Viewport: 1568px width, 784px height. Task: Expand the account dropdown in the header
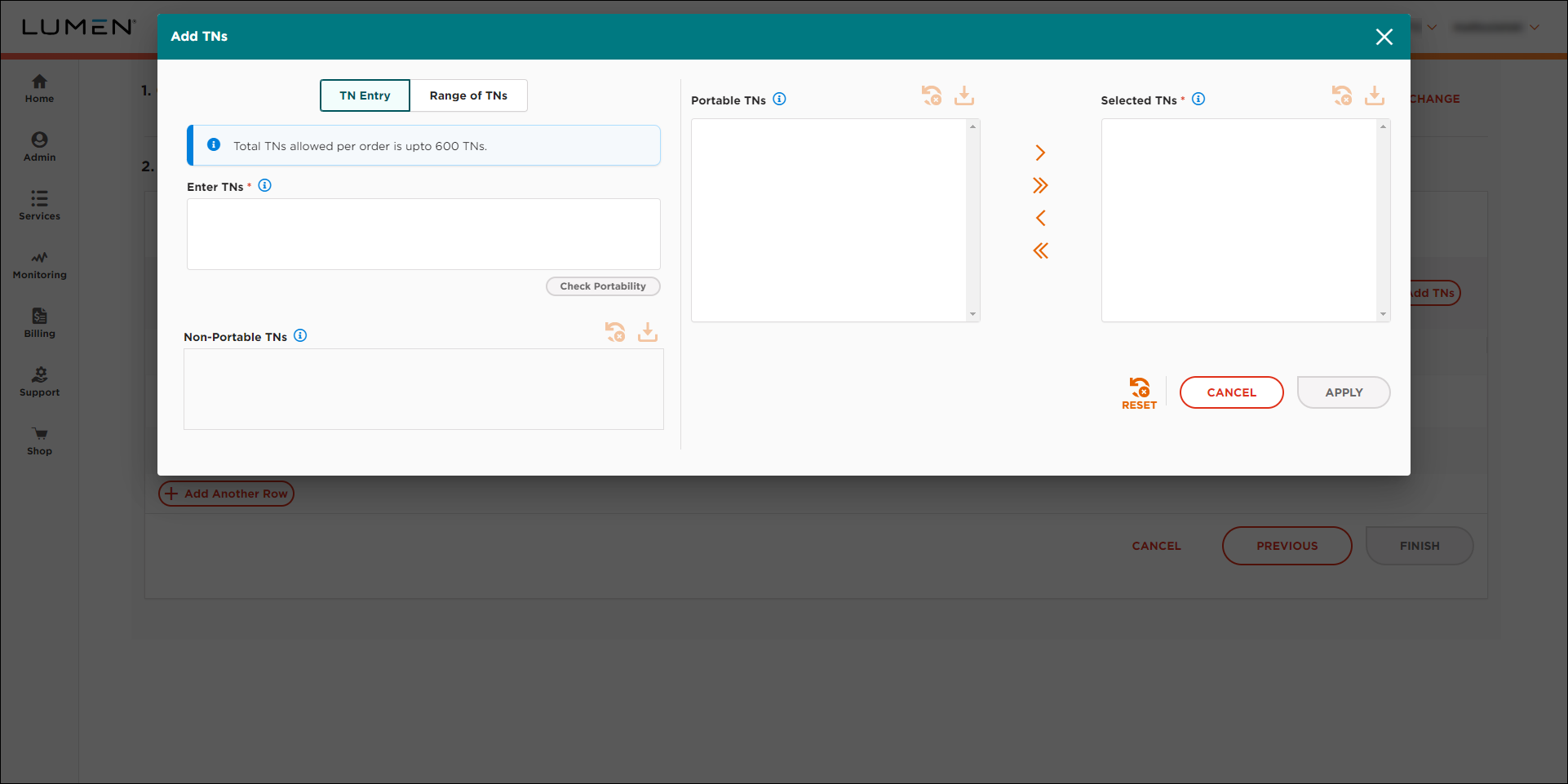[x=1497, y=27]
